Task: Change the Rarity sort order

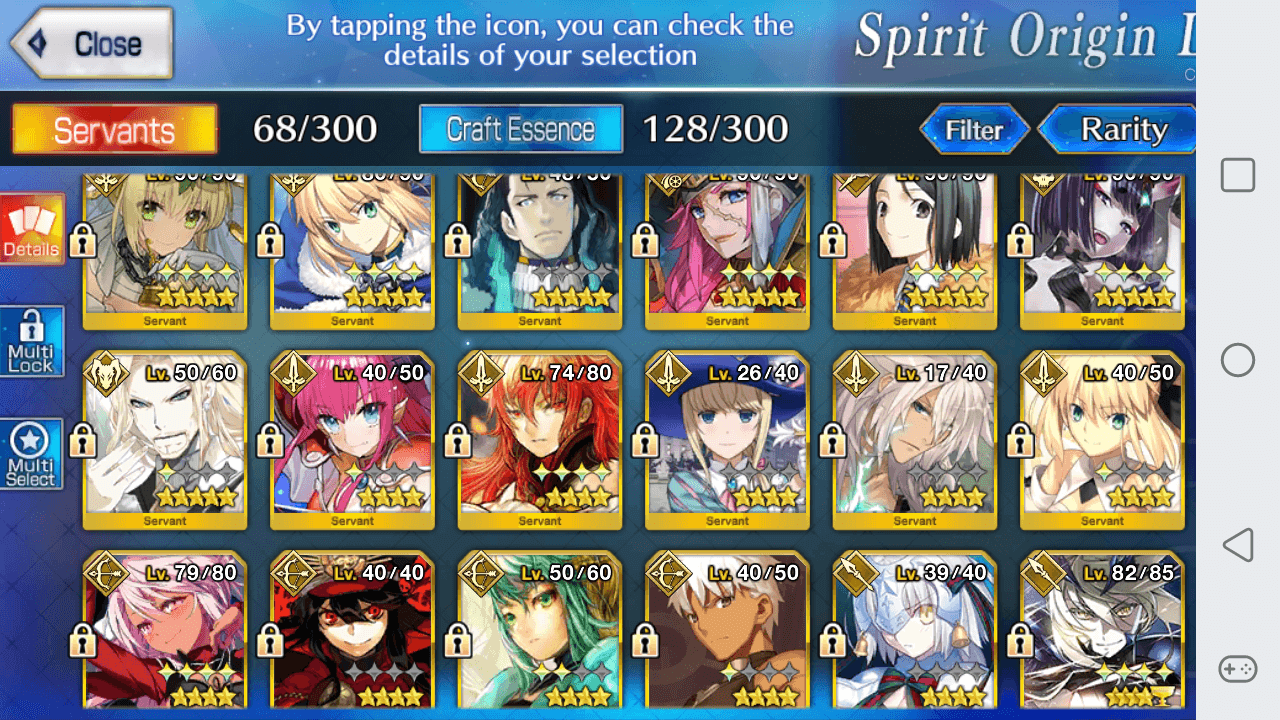Action: 1120,130
